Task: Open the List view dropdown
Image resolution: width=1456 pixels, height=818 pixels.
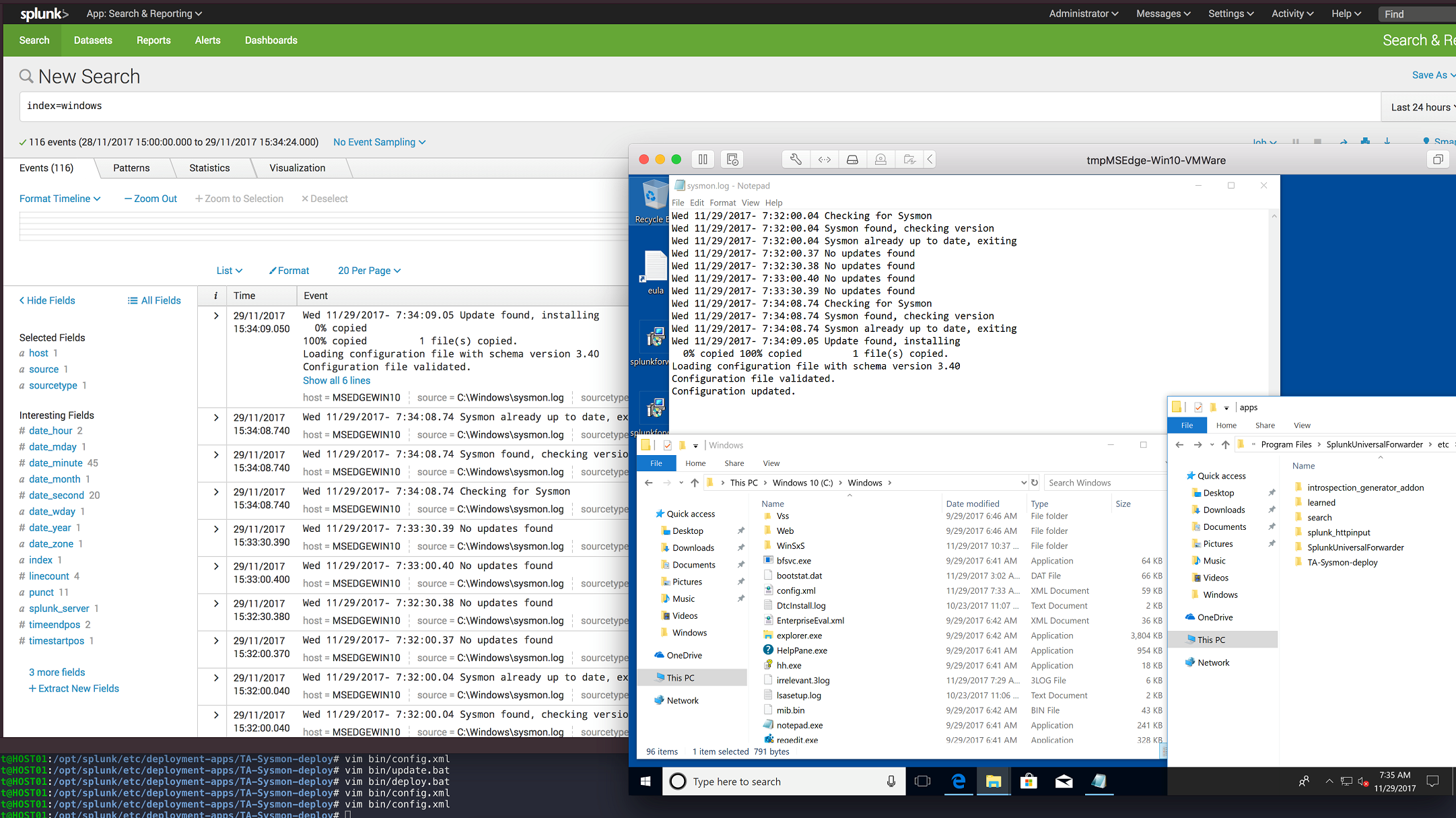Action: [x=229, y=271]
